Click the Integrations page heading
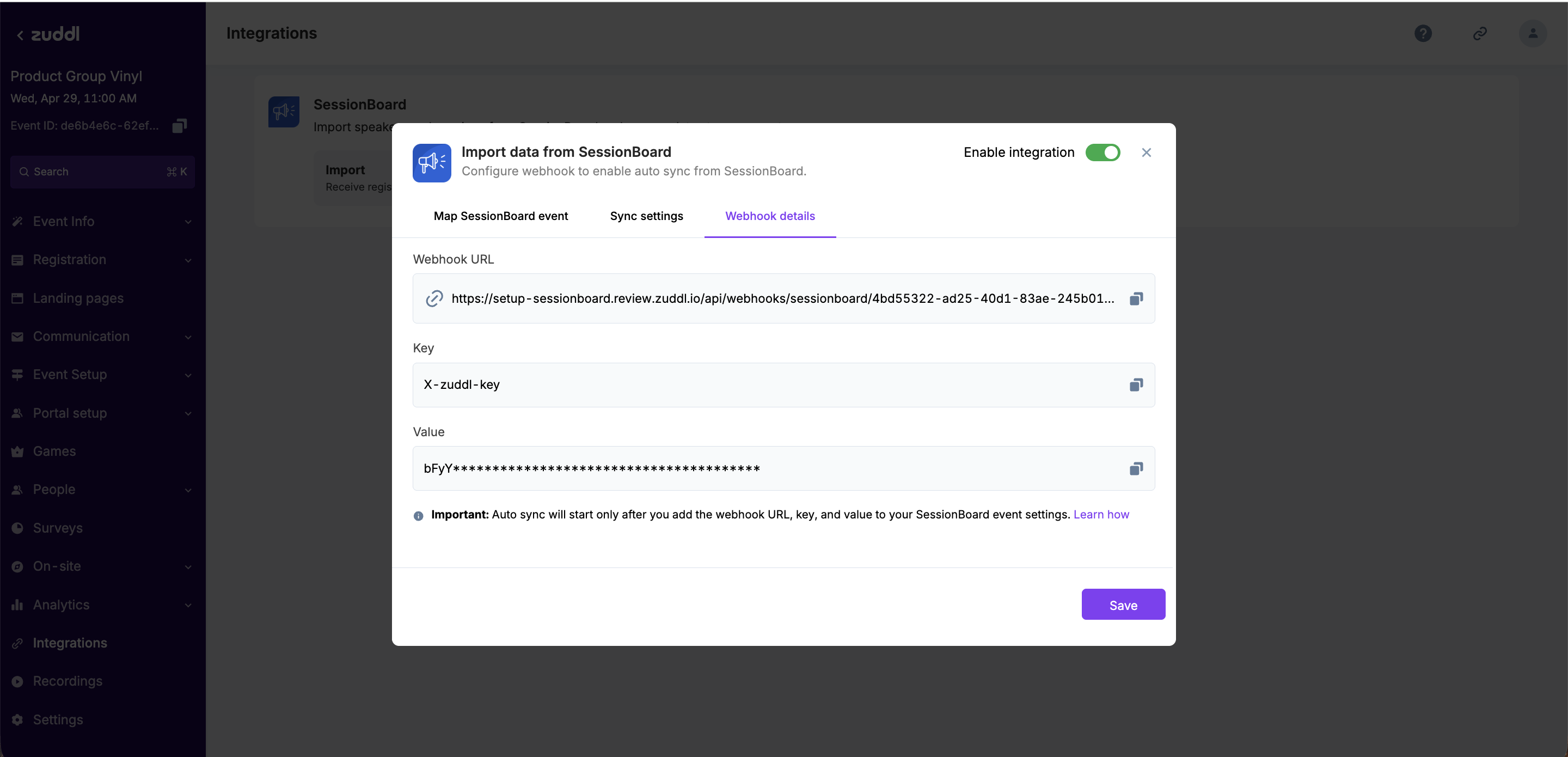The width and height of the screenshot is (1568, 757). pos(272,34)
